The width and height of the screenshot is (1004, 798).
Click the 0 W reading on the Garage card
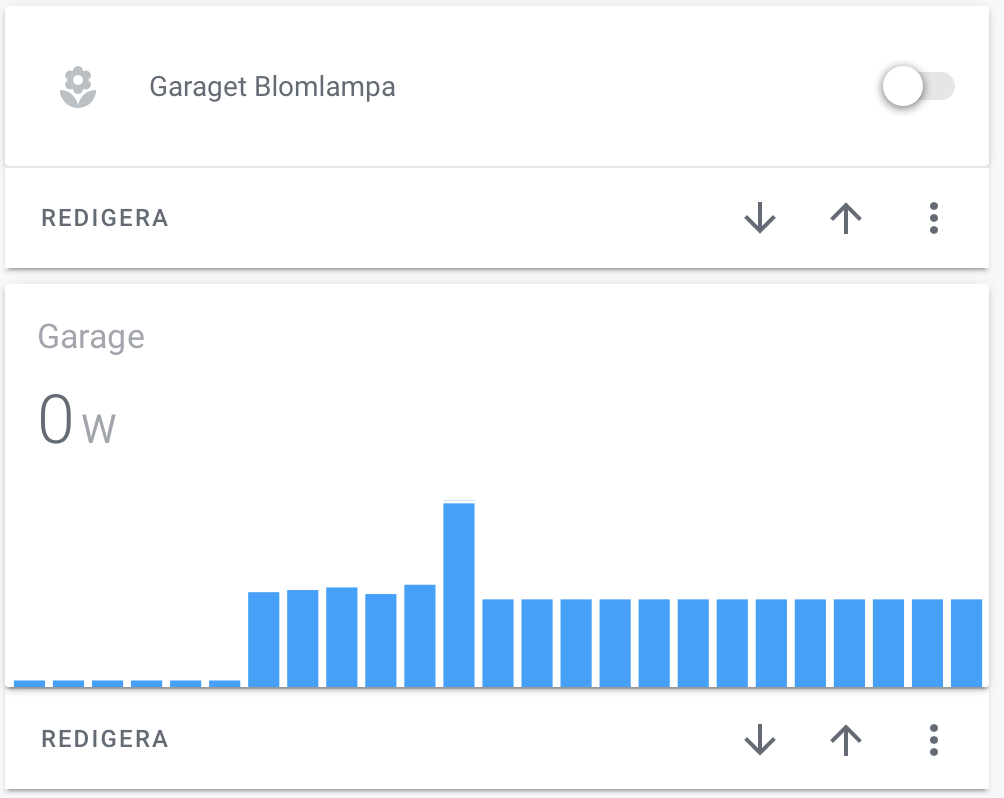coord(75,417)
